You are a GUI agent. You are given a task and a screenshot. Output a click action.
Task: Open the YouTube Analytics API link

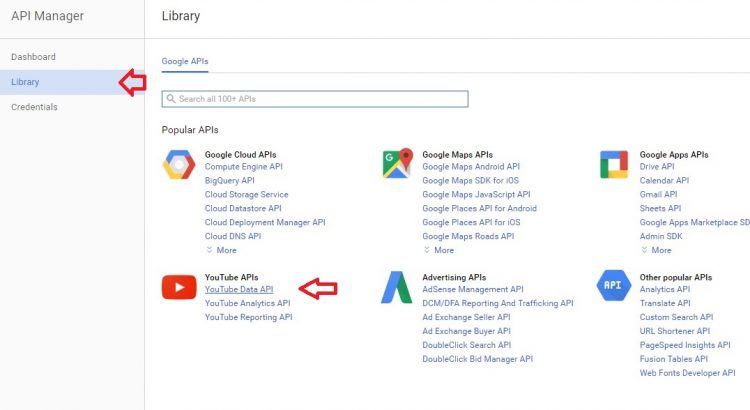click(x=247, y=303)
